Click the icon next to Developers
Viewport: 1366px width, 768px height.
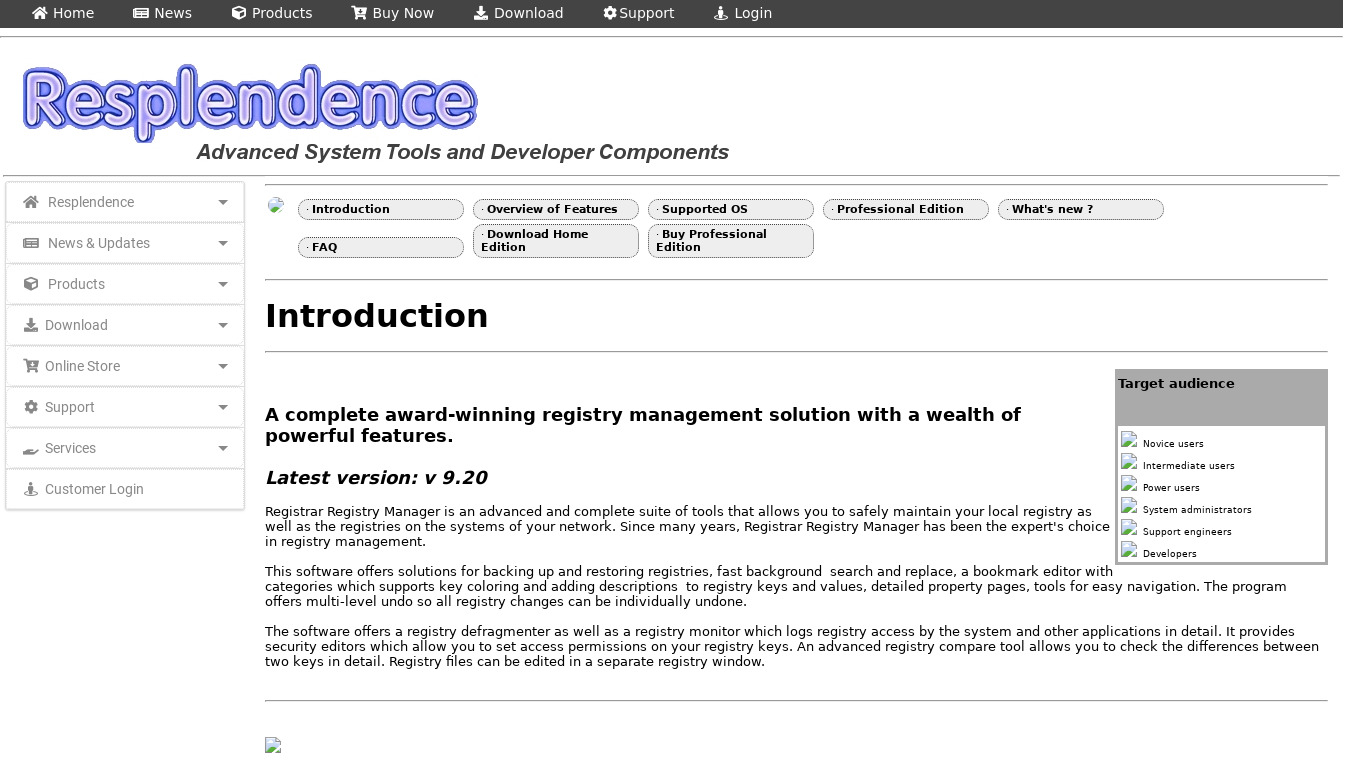[x=1129, y=550]
